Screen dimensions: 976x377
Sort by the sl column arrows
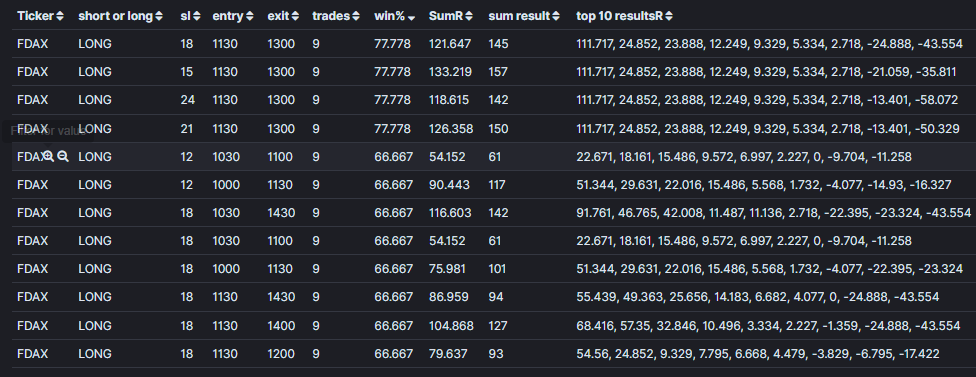pos(197,16)
